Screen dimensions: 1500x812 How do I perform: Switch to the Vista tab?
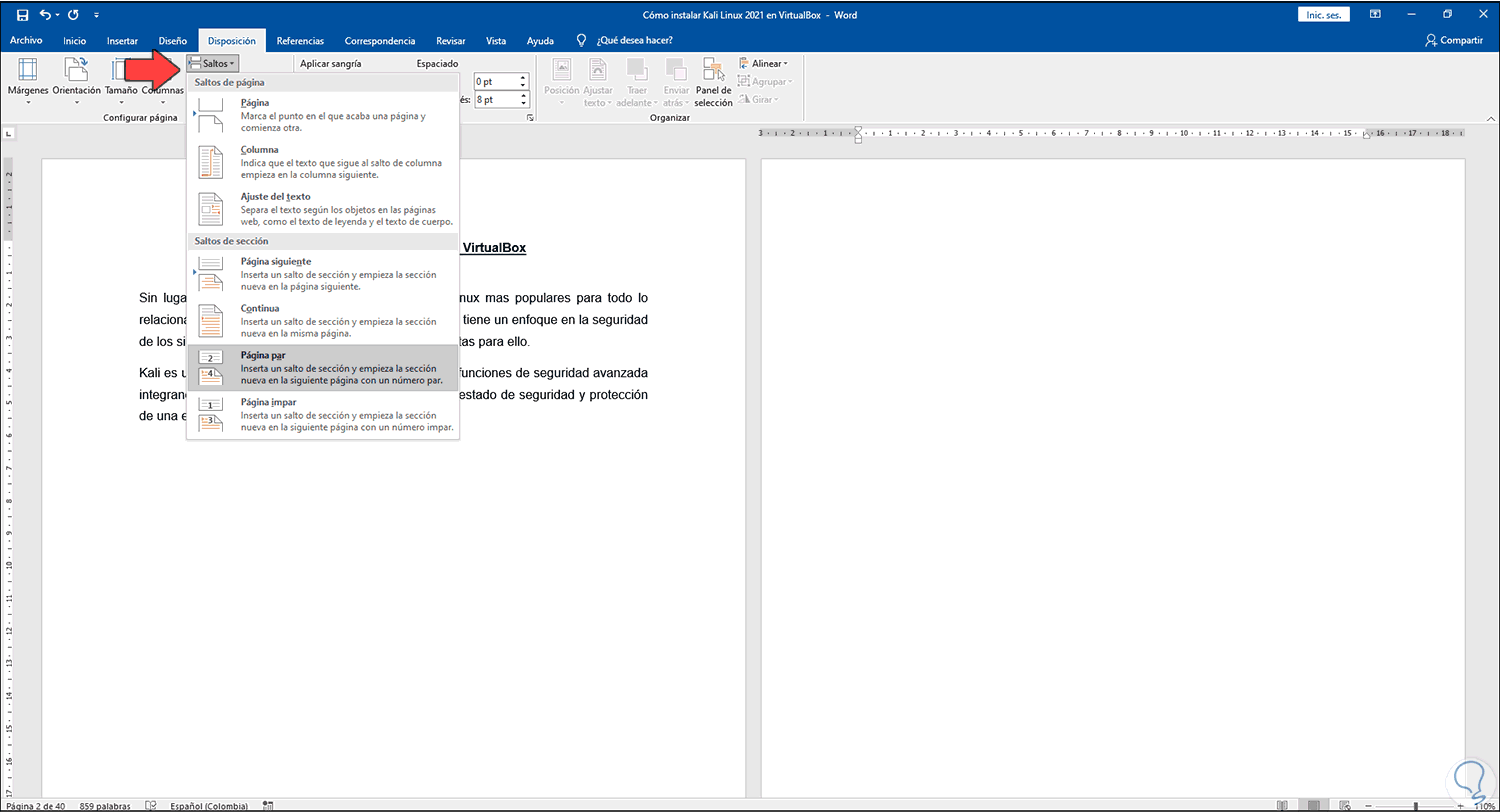coord(496,41)
